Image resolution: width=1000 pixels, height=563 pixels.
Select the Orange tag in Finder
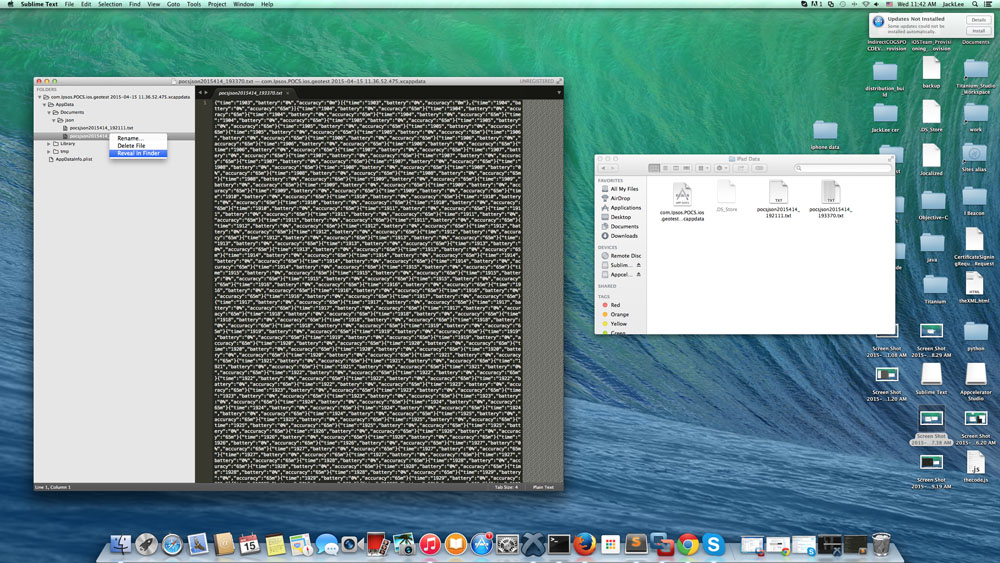coord(619,314)
